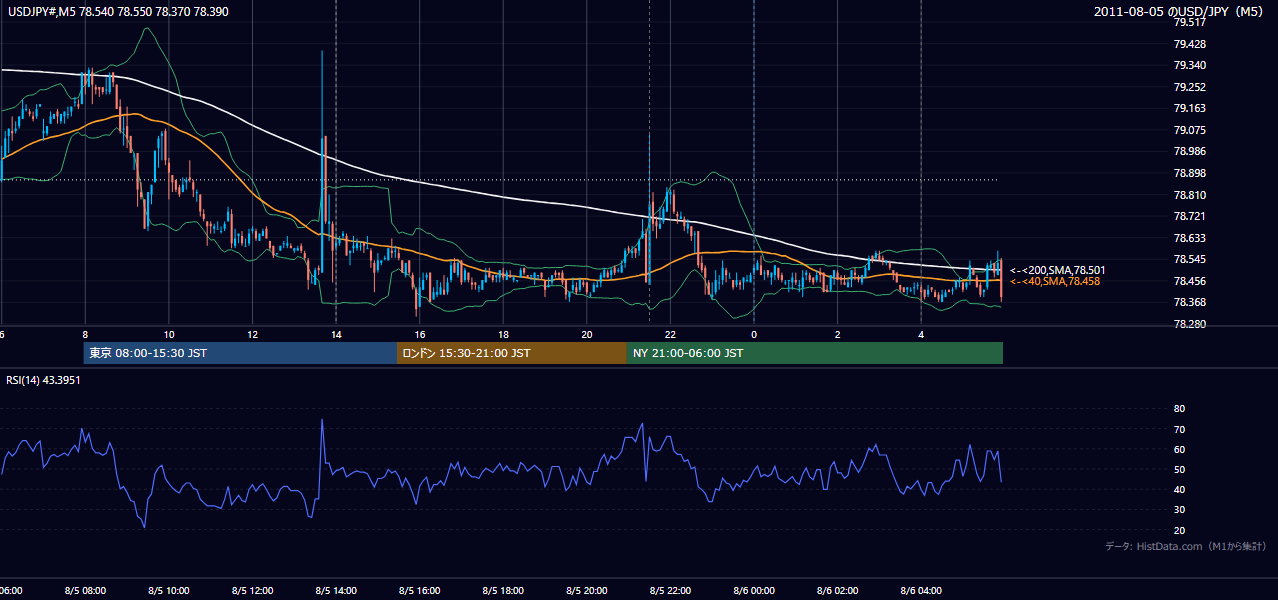Click the RSI scale value 70
The height and width of the screenshot is (600, 1278).
click(1179, 429)
